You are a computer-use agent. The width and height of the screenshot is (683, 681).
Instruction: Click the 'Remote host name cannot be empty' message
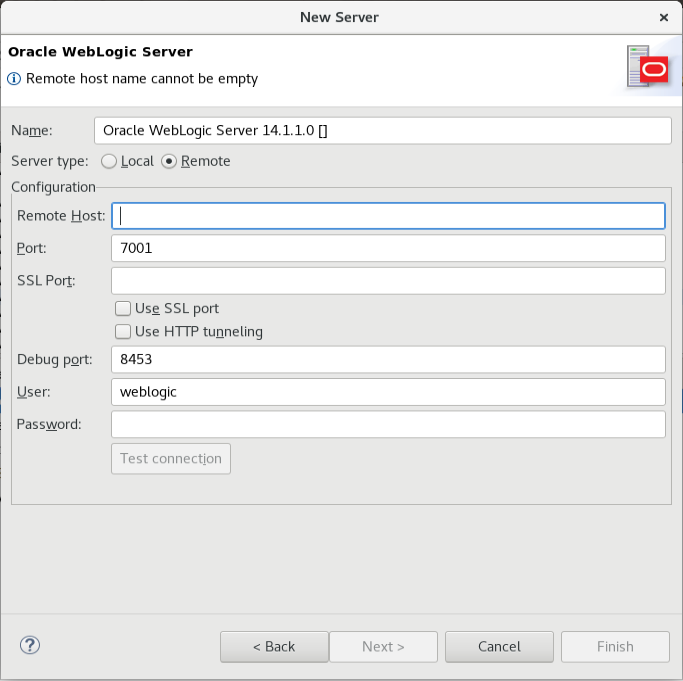(x=142, y=79)
